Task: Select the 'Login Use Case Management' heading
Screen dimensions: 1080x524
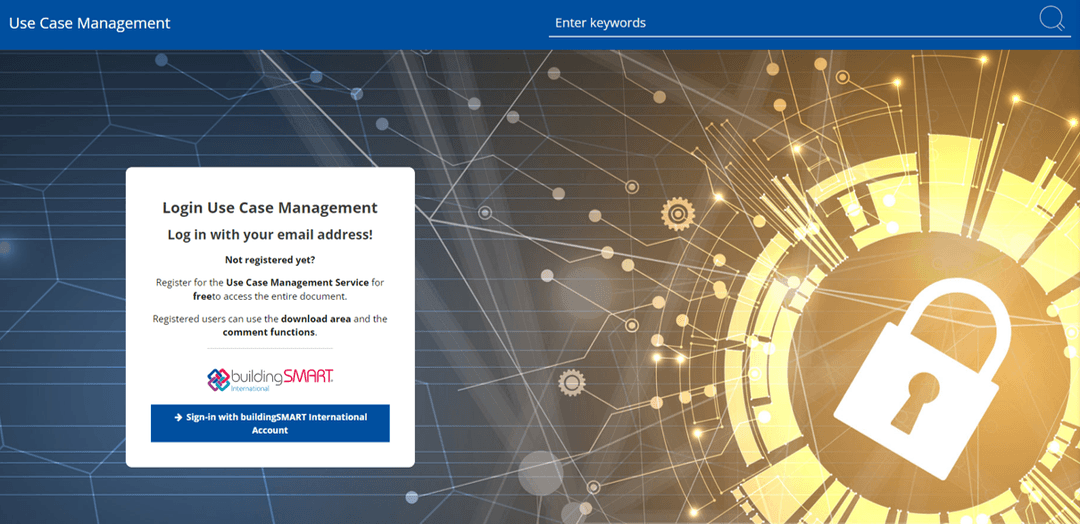Action: pos(270,208)
